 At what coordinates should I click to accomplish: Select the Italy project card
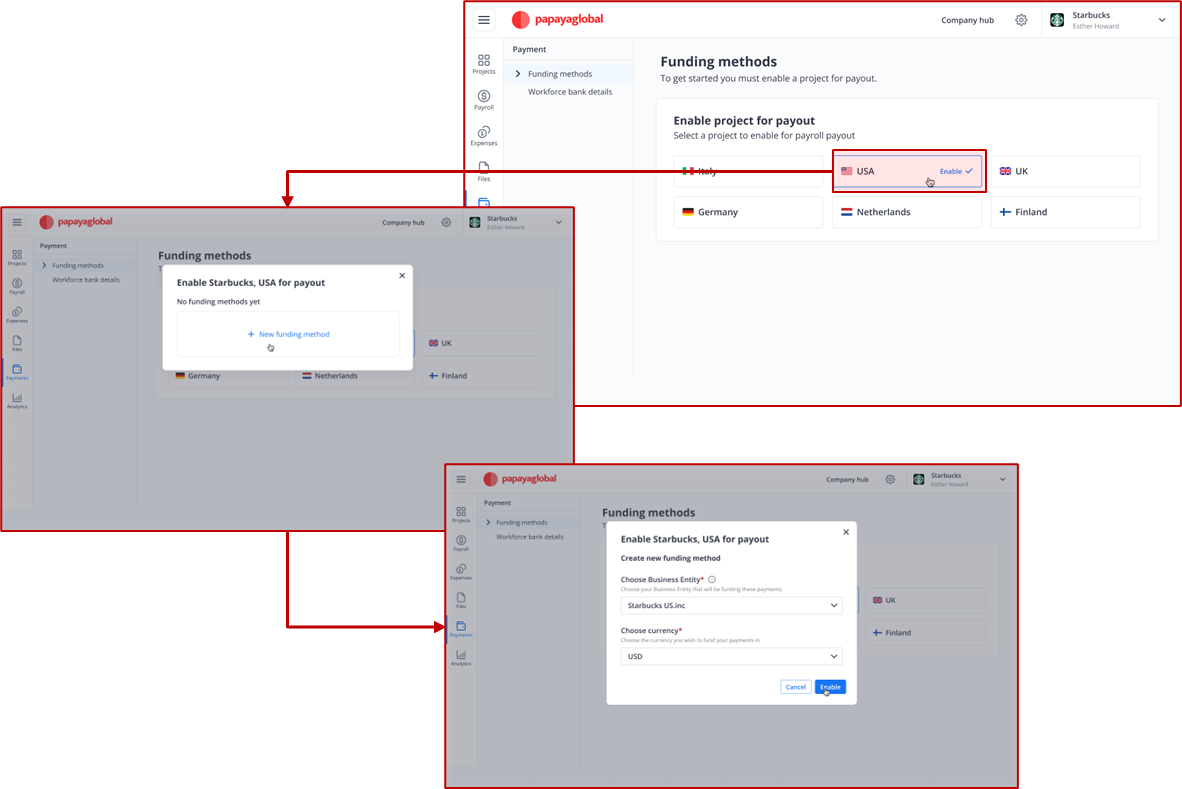[x=748, y=171]
